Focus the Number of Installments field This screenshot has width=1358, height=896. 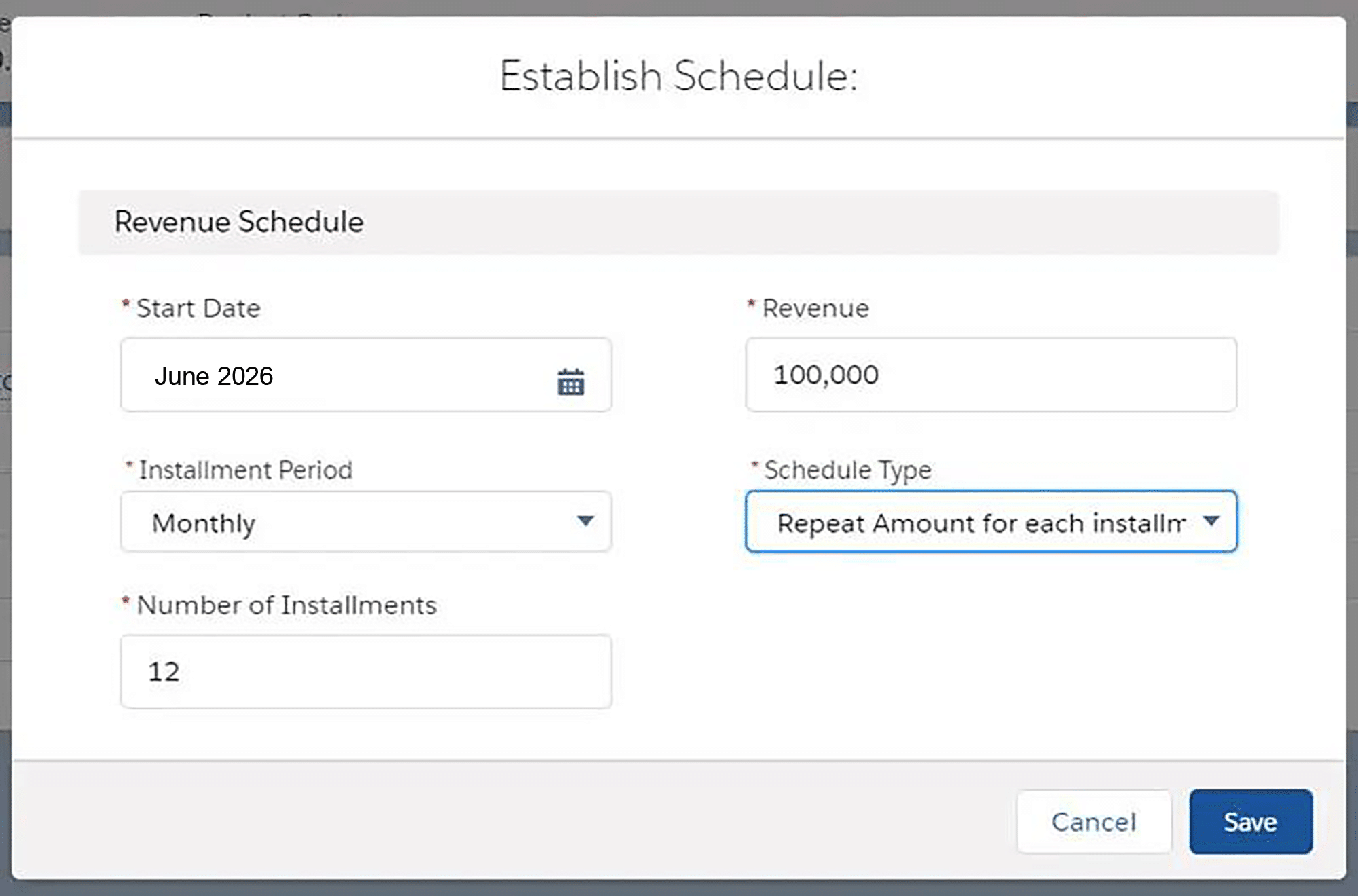tap(365, 671)
